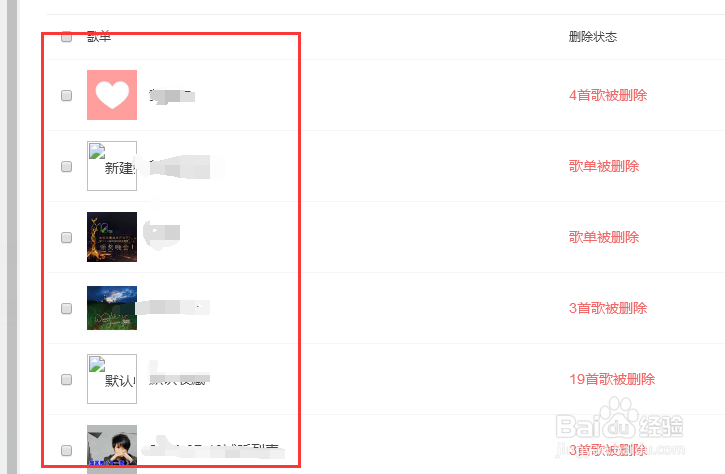Toggle the select-all checkbox beside 歌单

click(x=67, y=37)
